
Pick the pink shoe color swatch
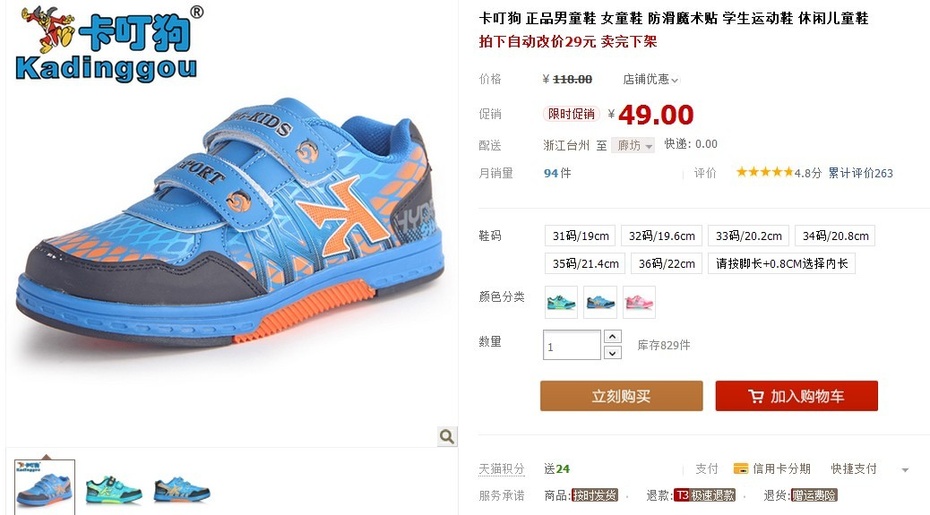tap(639, 303)
